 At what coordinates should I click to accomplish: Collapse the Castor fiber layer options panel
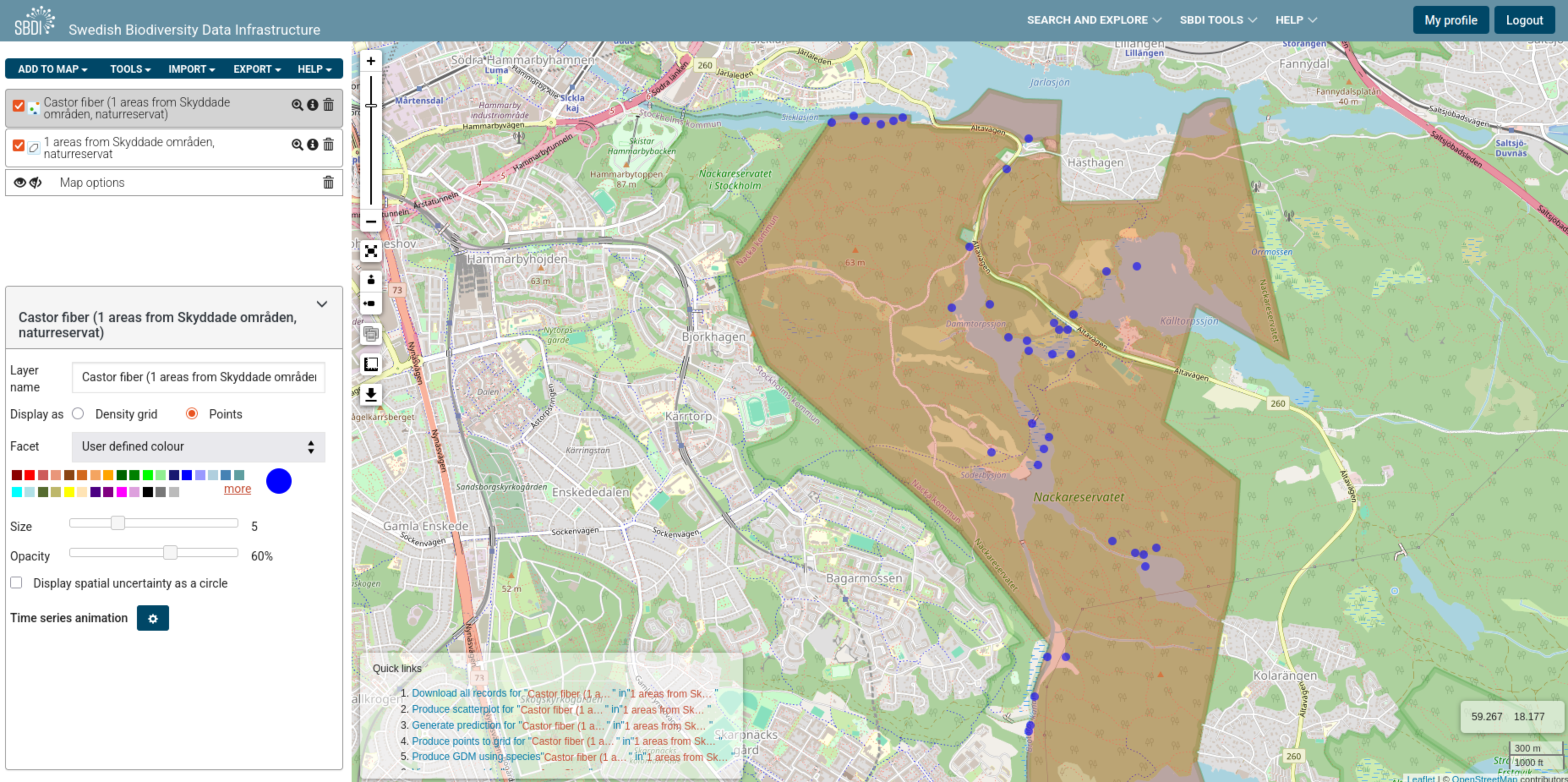click(x=322, y=304)
